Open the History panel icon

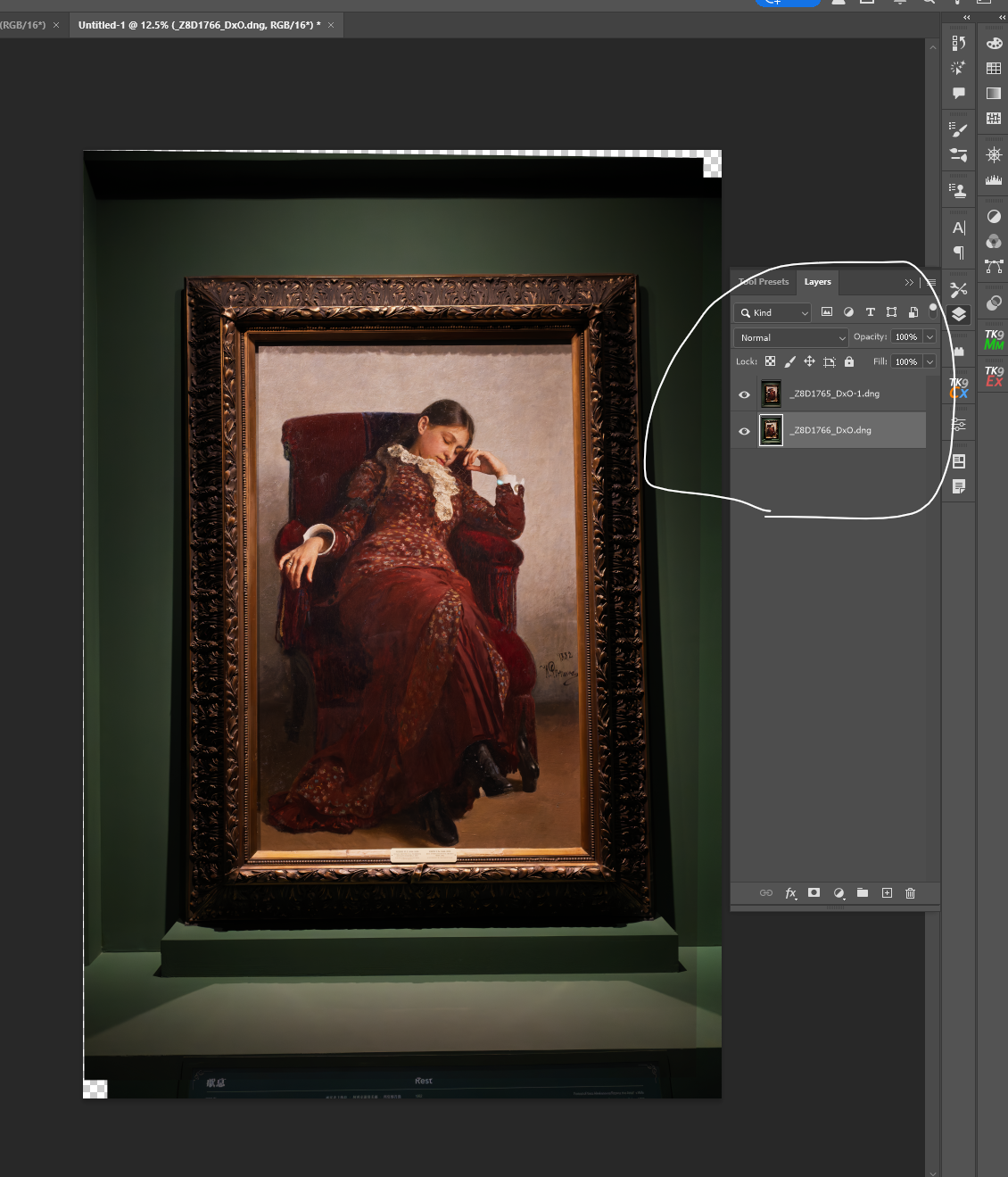[x=959, y=43]
